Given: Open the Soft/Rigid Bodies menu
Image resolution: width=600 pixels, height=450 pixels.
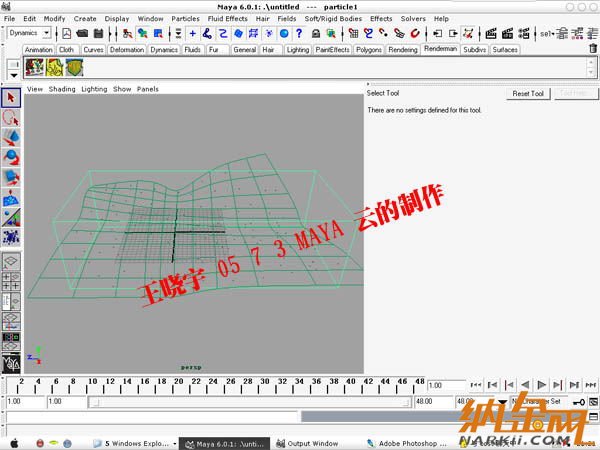Looking at the screenshot, I should [x=333, y=19].
